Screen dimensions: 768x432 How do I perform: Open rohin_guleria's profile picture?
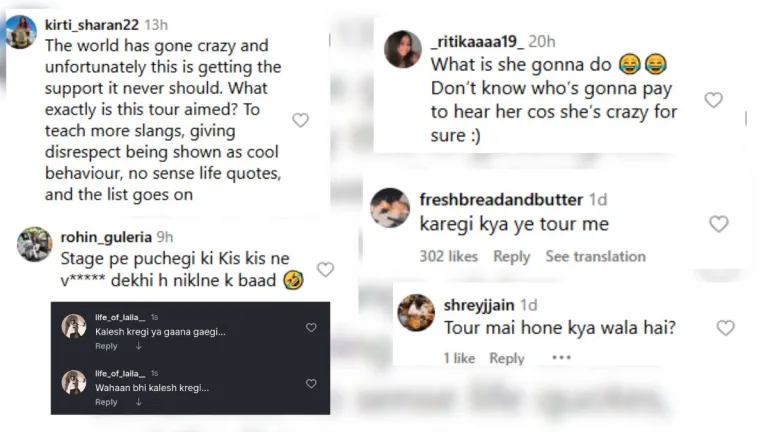coord(34,244)
